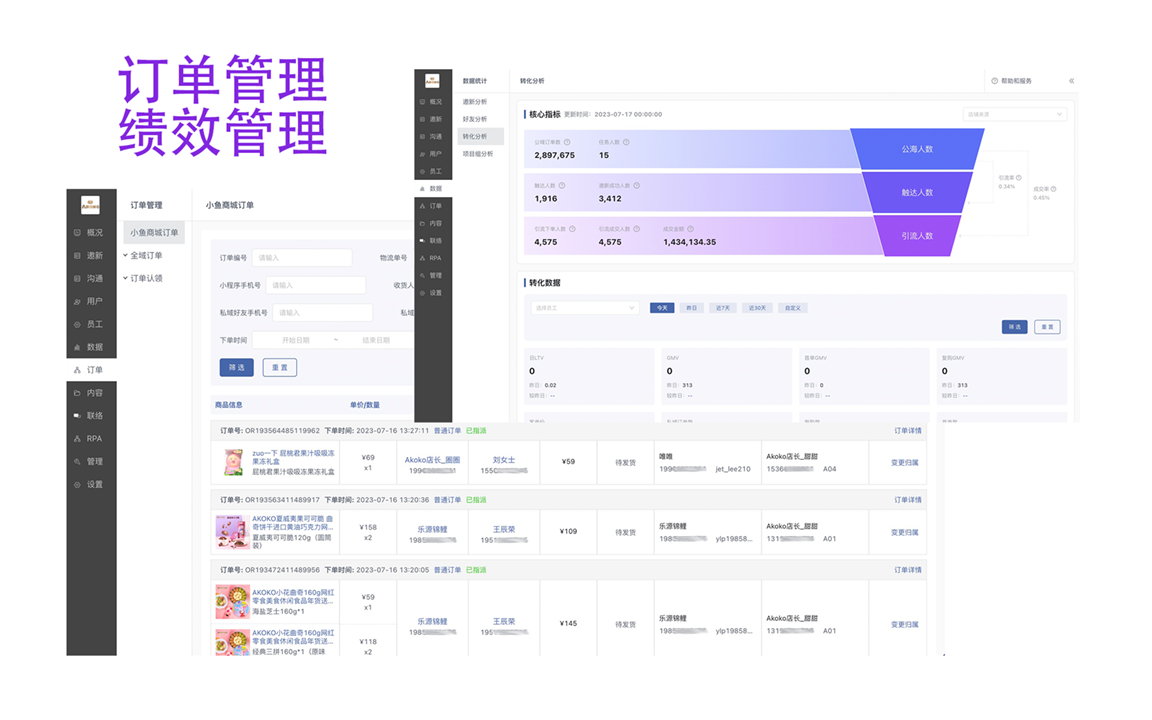Expand the 订单认领 submenu
Screen dimensions: 1152x720
click(145, 279)
